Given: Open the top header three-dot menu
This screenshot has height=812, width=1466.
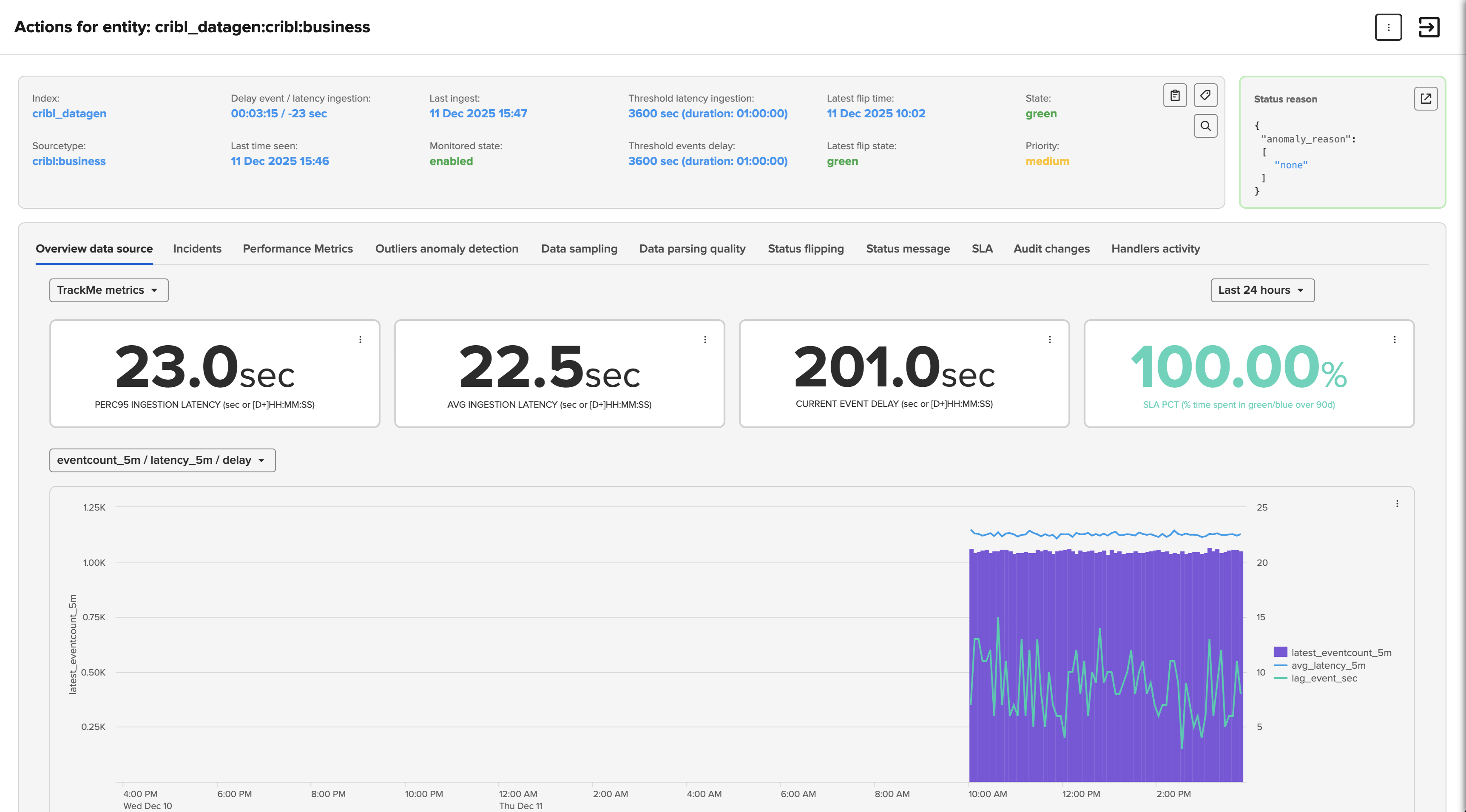Looking at the screenshot, I should pyautogui.click(x=1388, y=27).
